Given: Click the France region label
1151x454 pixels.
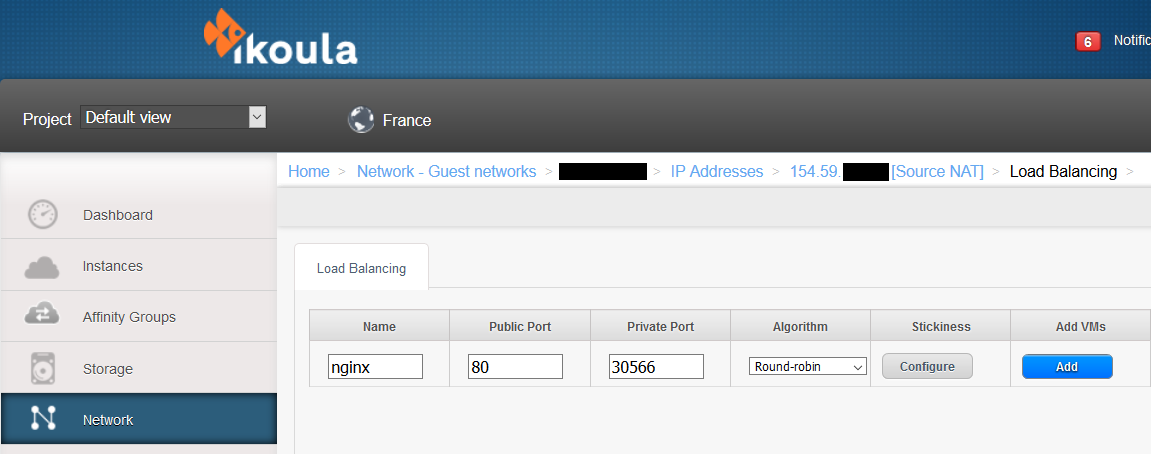Looking at the screenshot, I should pos(407,120).
